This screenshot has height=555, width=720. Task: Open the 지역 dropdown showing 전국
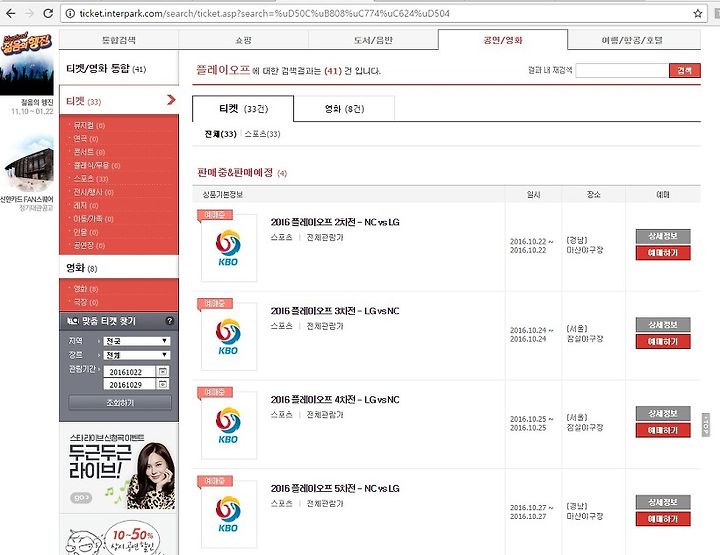point(137,341)
